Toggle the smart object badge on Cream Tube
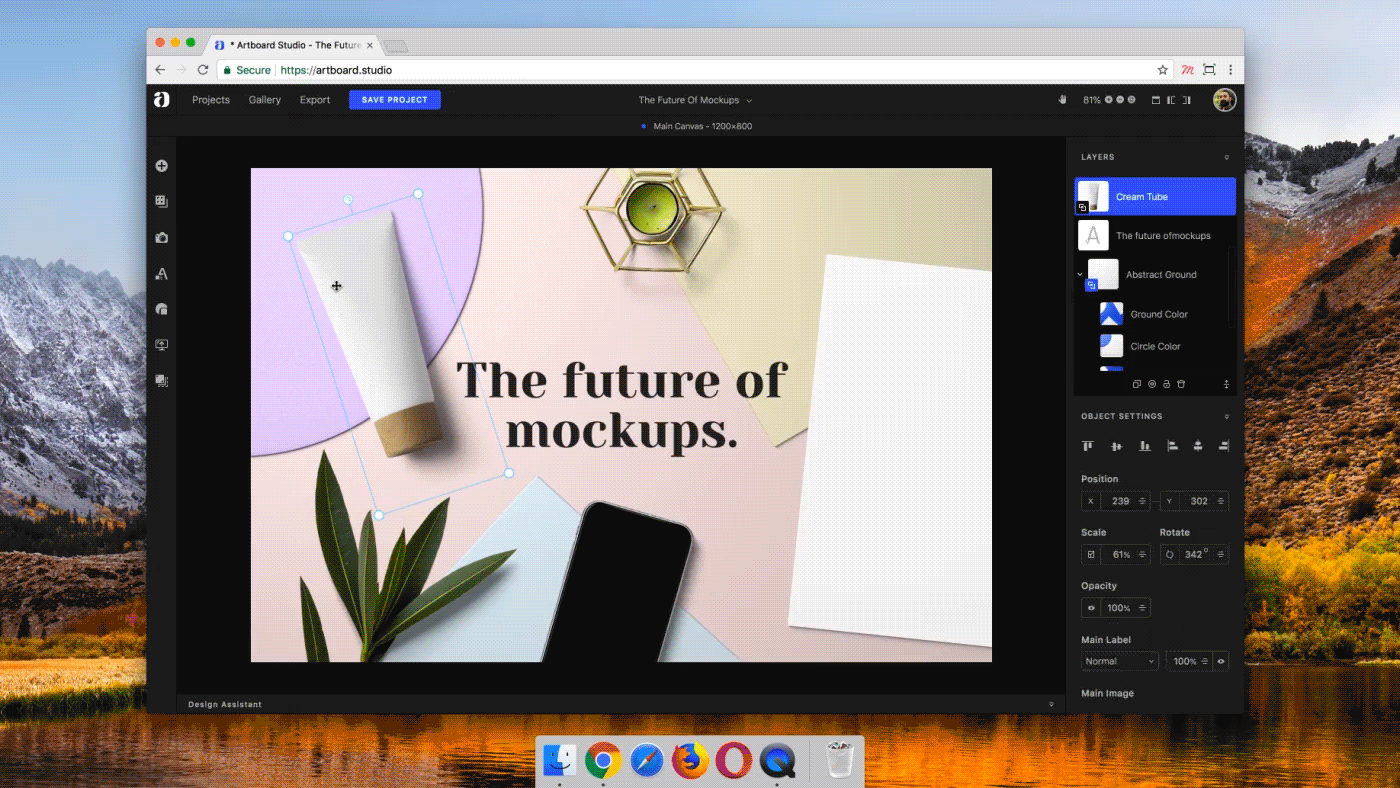The width and height of the screenshot is (1400, 788). pyautogui.click(x=1082, y=208)
